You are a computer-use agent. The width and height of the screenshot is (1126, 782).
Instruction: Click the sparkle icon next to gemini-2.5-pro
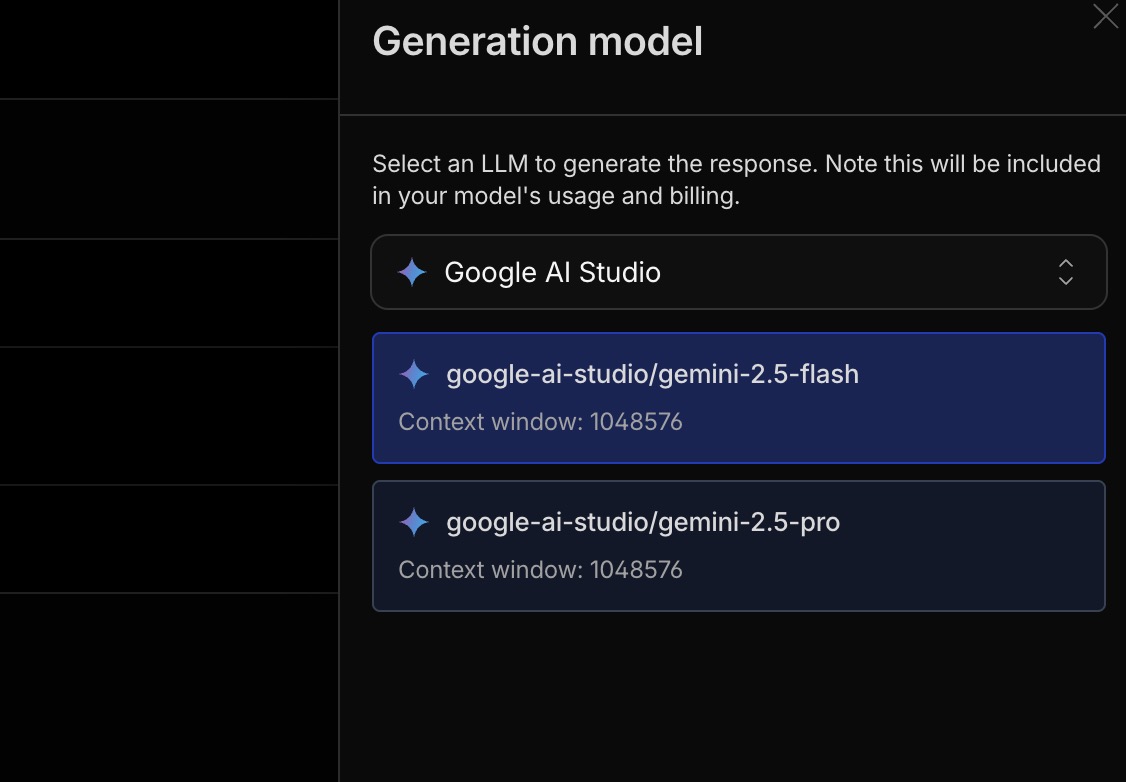click(x=414, y=522)
